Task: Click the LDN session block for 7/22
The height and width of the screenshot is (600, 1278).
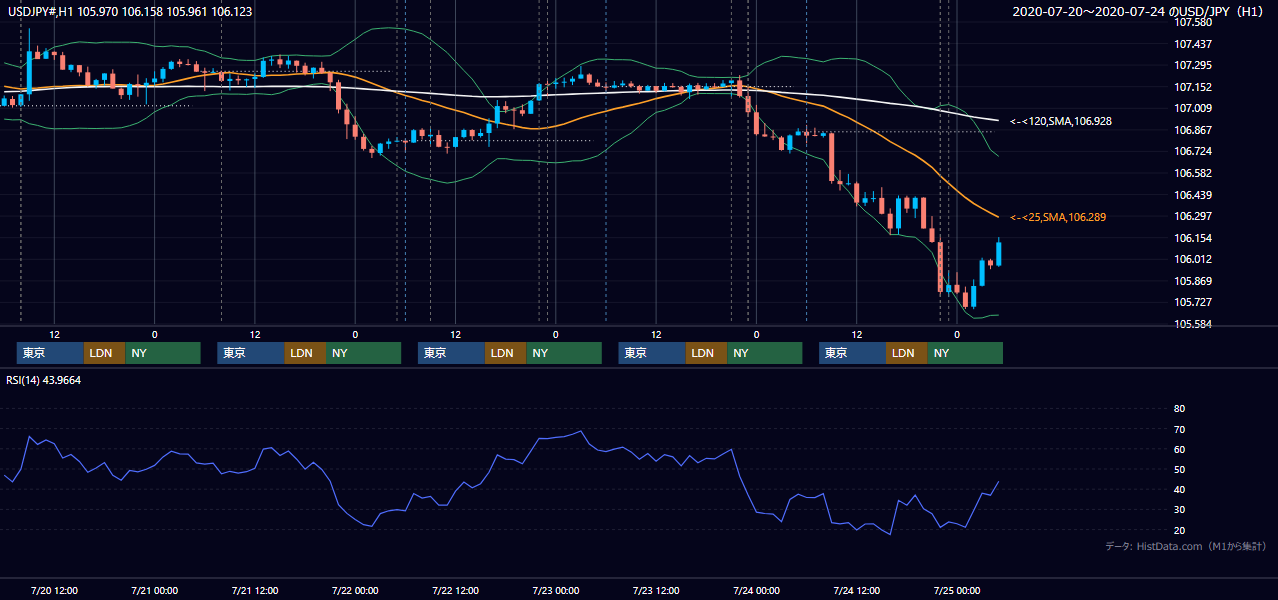Action: 505,353
